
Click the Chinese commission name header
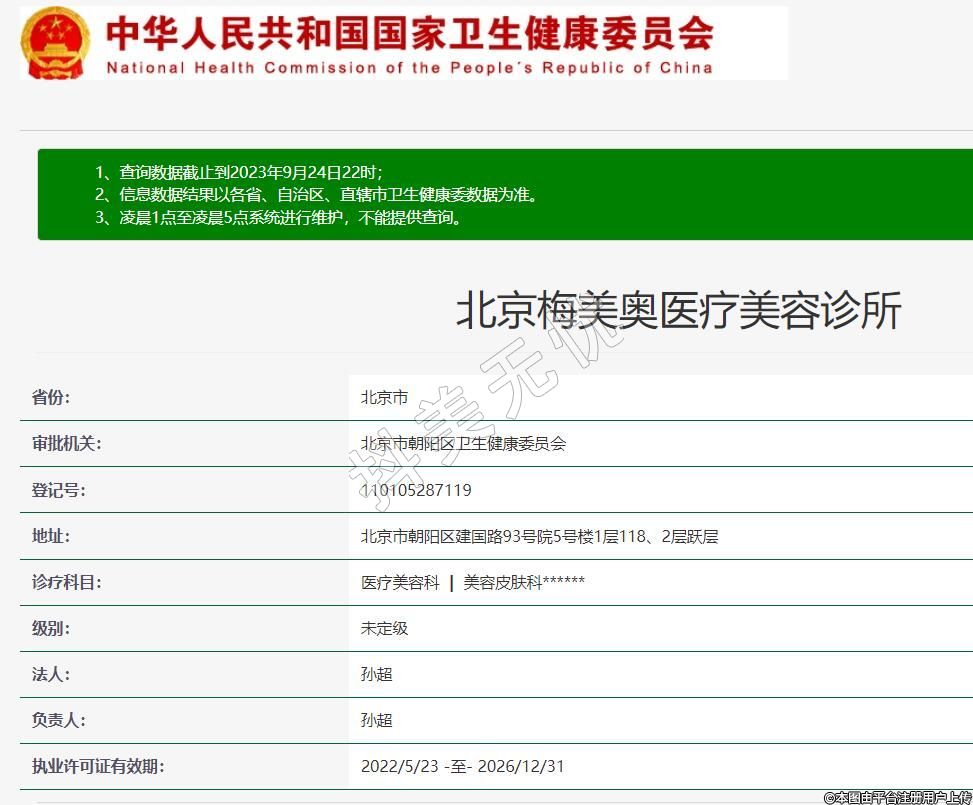coord(409,33)
